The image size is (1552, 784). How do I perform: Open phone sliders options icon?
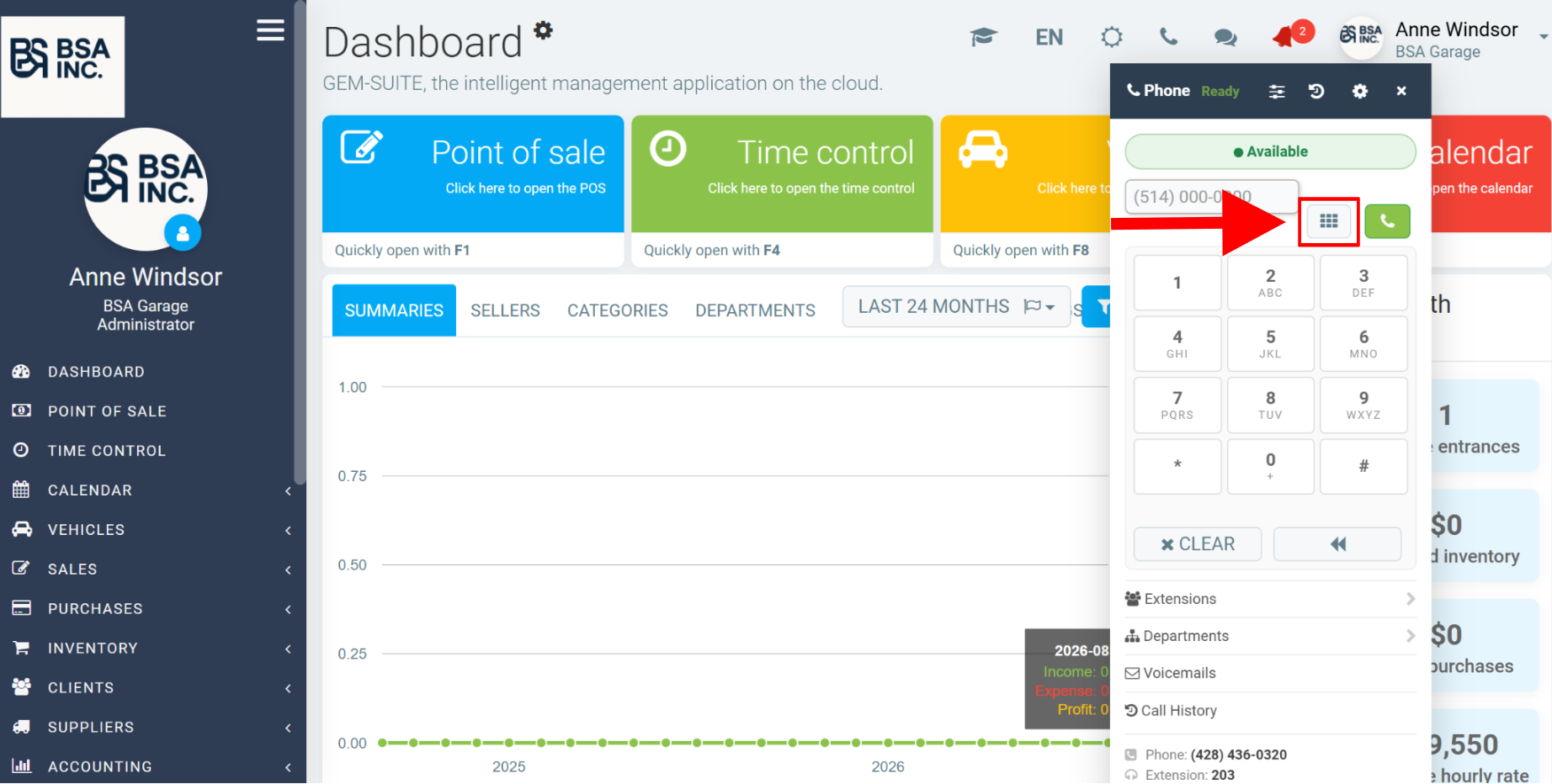(1277, 92)
